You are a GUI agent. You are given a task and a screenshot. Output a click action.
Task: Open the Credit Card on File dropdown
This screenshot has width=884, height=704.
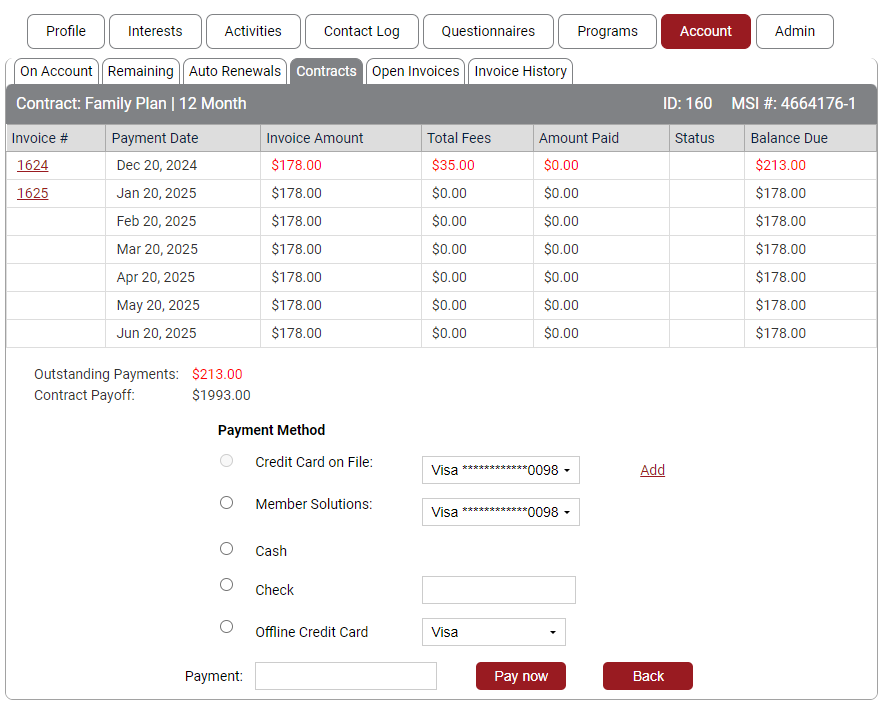(500, 470)
